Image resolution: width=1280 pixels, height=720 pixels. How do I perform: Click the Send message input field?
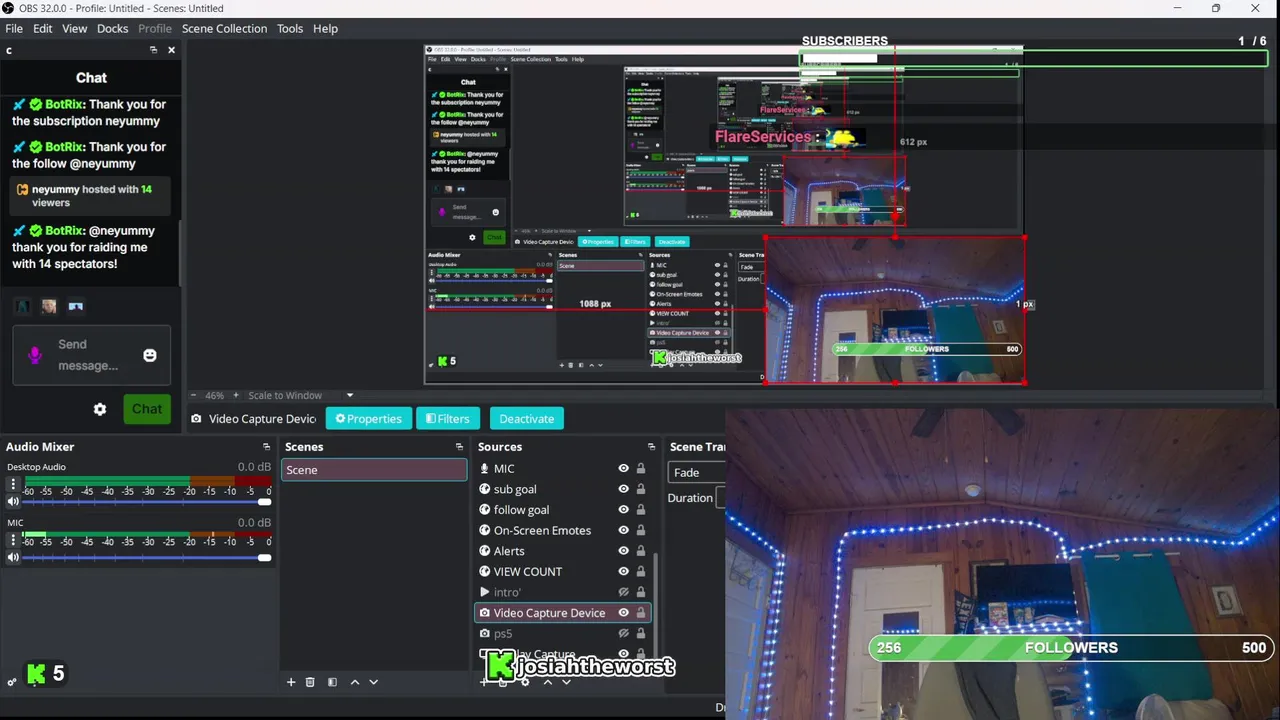91,355
